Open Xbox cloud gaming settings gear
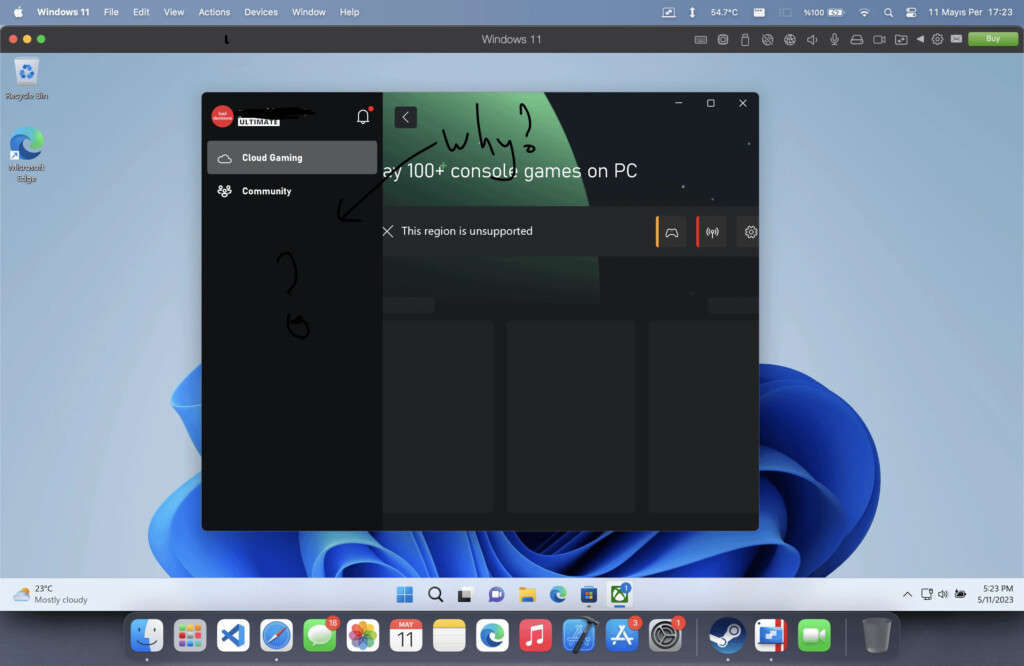Image resolution: width=1024 pixels, height=666 pixels. 750,232
